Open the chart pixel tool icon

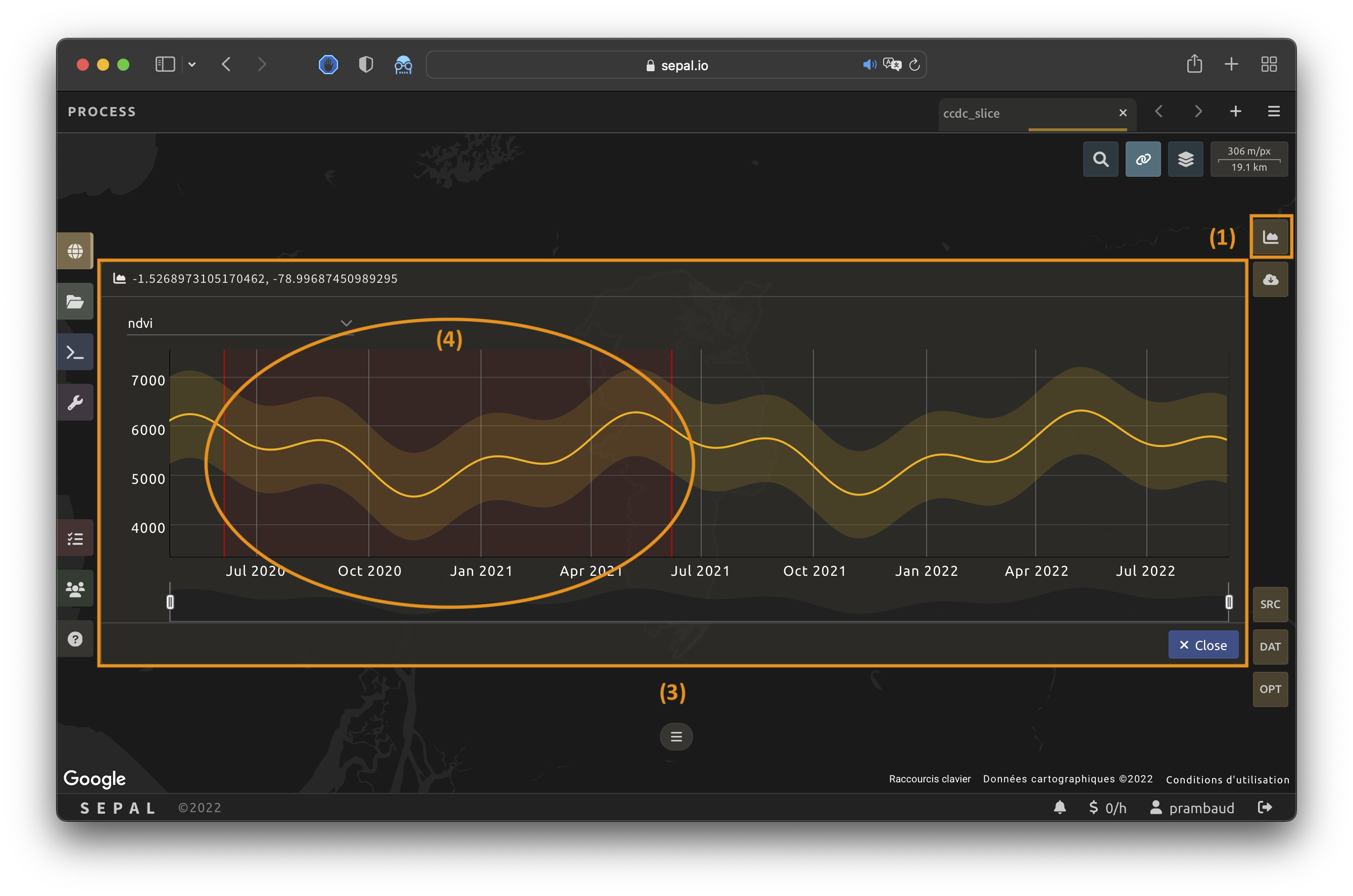[x=1270, y=237]
